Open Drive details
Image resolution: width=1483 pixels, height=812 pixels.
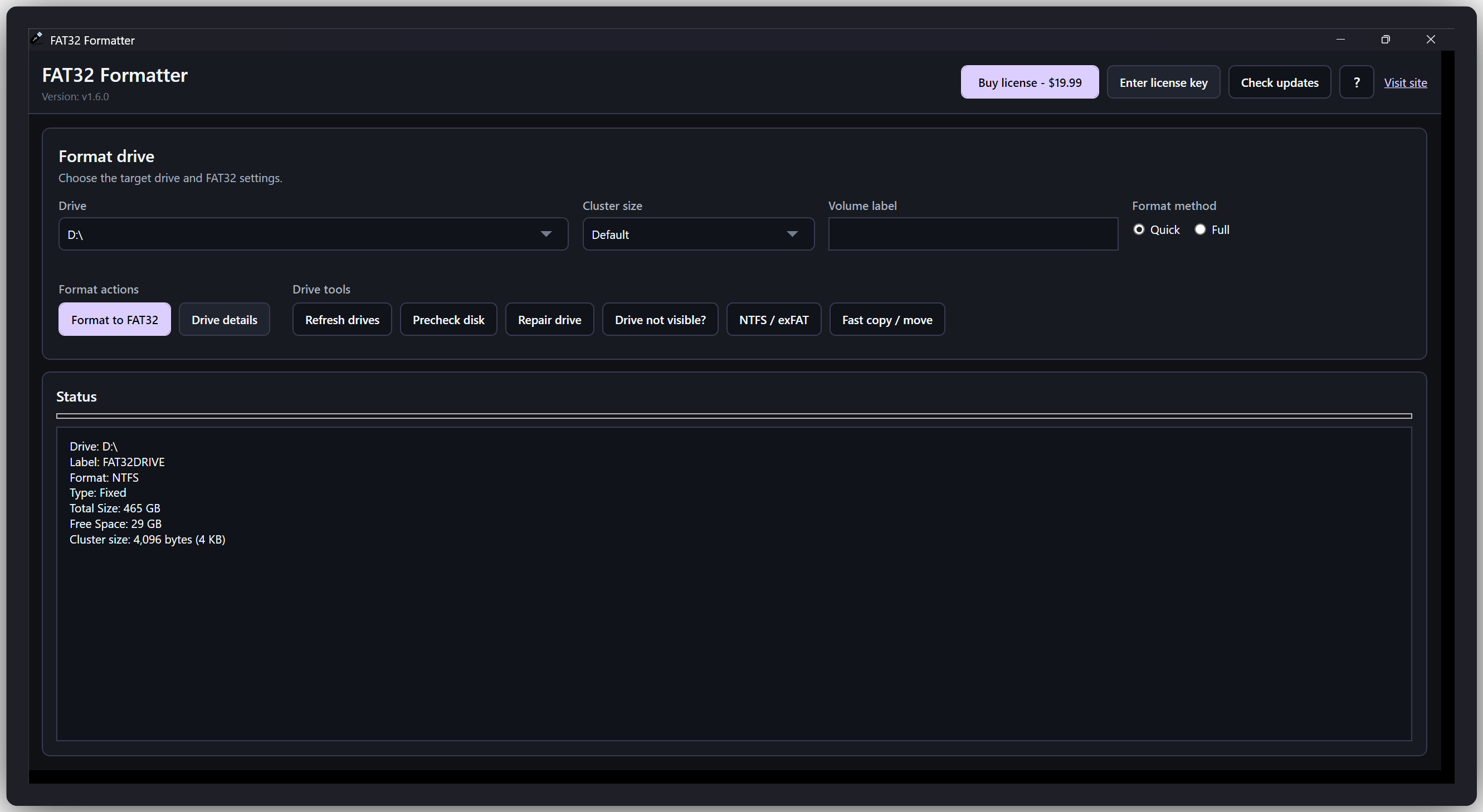(225, 319)
